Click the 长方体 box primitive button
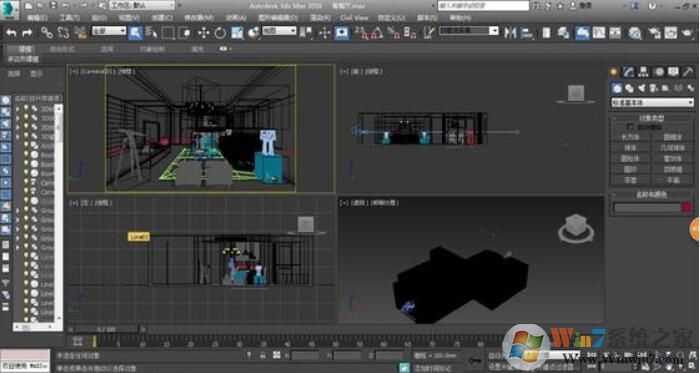700x373 pixels. click(630, 137)
